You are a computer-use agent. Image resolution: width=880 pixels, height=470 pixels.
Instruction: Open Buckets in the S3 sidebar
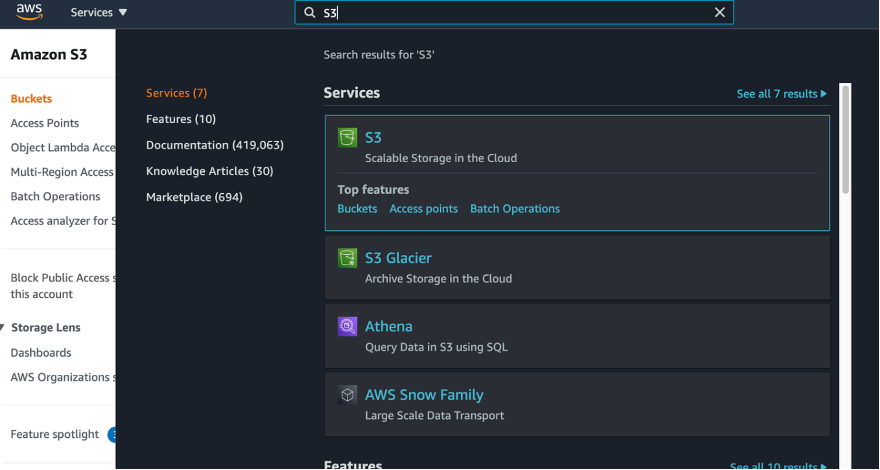(31, 99)
